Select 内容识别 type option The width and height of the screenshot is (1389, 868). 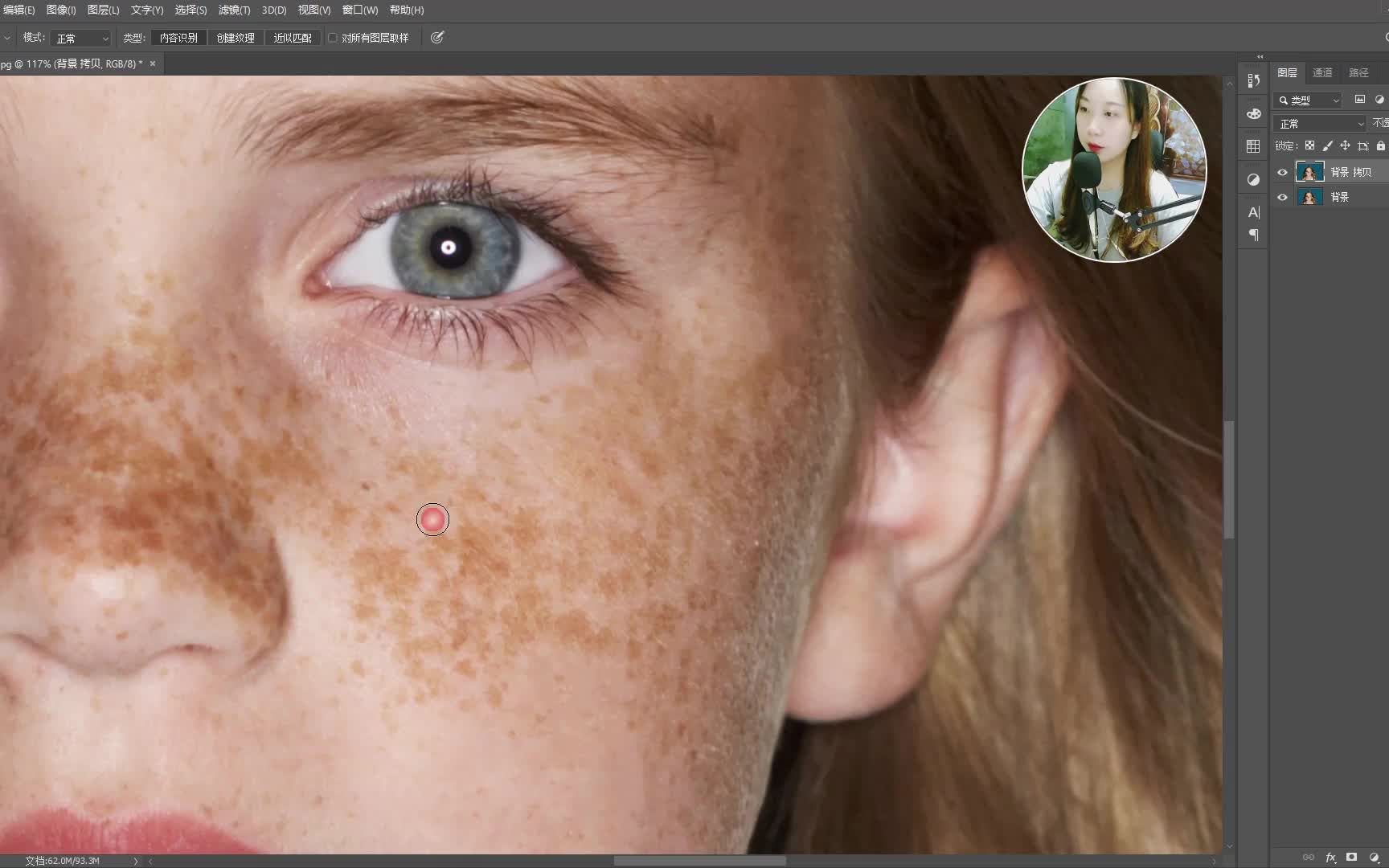pyautogui.click(x=178, y=38)
